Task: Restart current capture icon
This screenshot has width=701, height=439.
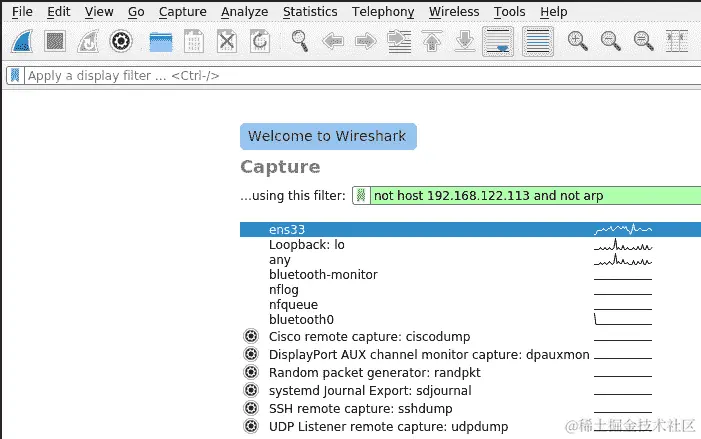Action: click(88, 42)
